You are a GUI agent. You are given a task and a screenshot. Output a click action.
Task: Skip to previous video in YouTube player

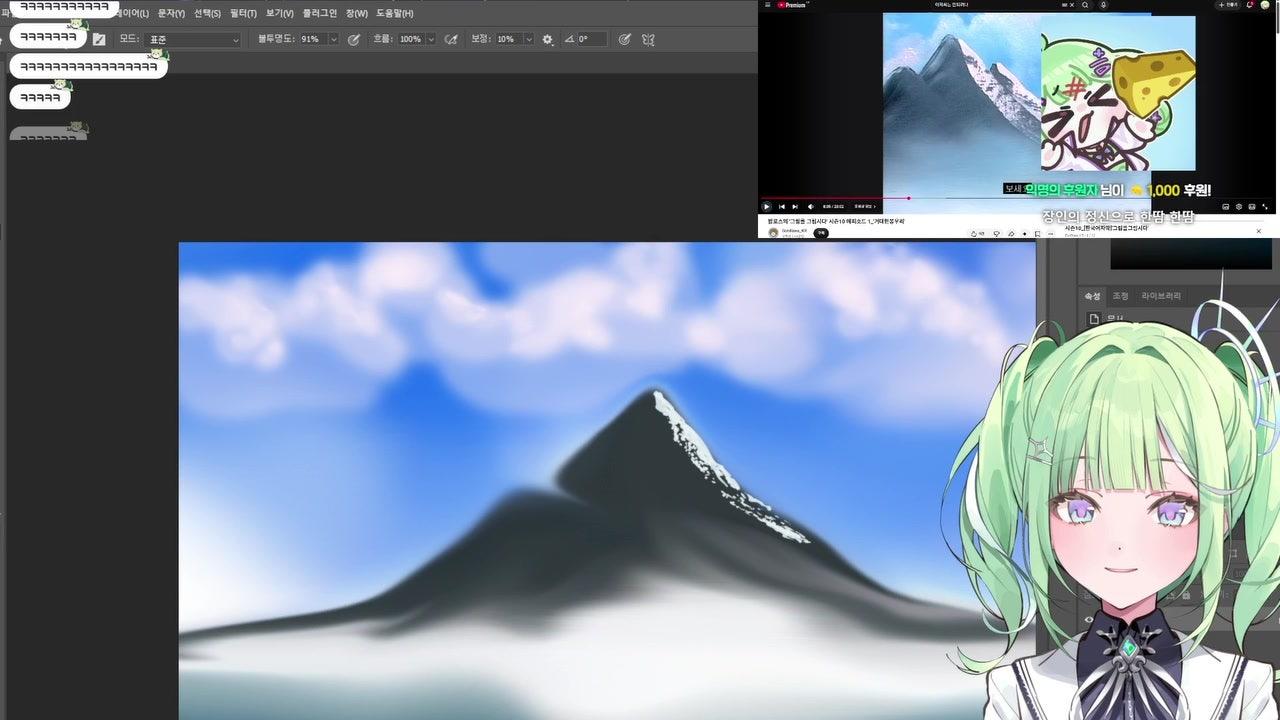coord(781,206)
